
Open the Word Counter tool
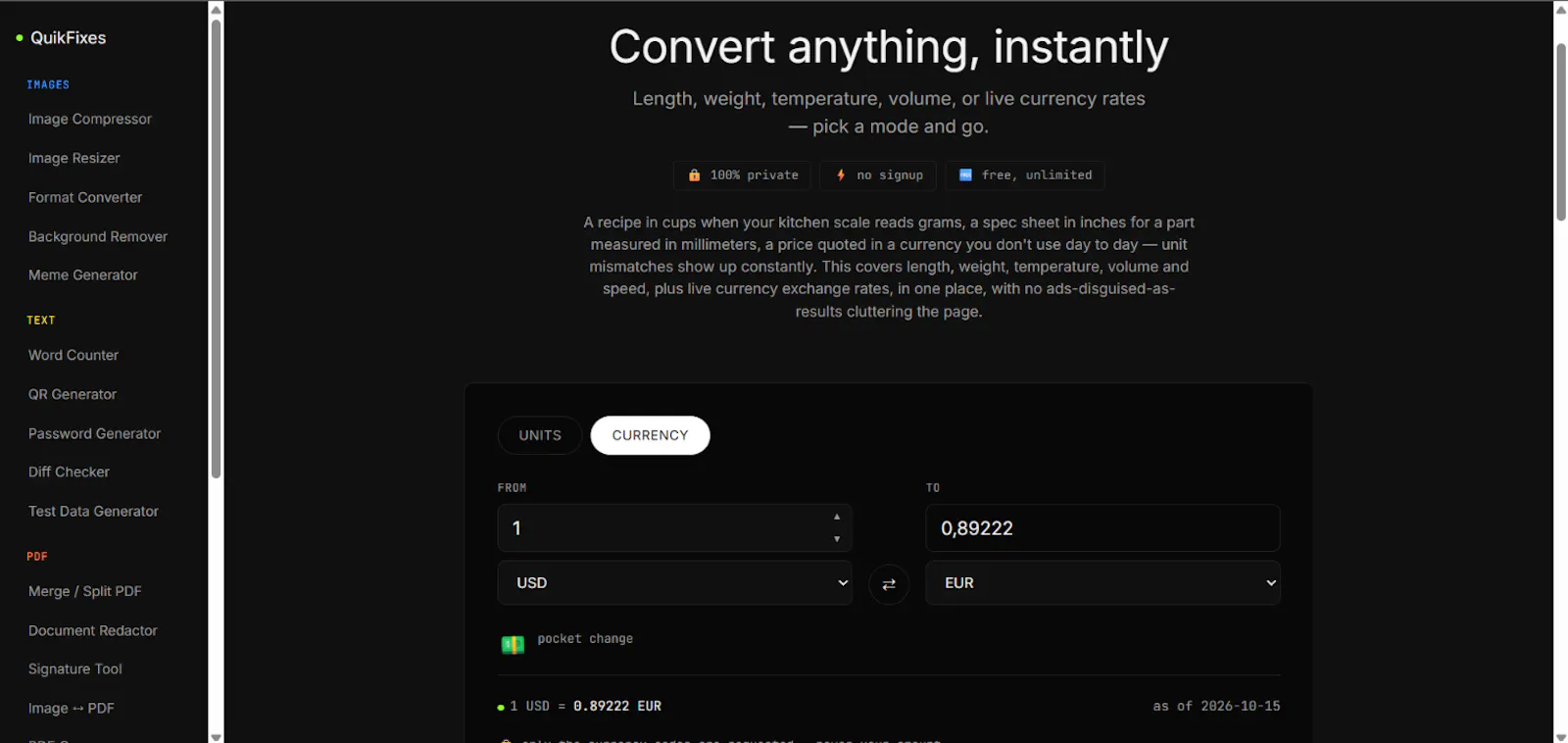[x=73, y=355]
